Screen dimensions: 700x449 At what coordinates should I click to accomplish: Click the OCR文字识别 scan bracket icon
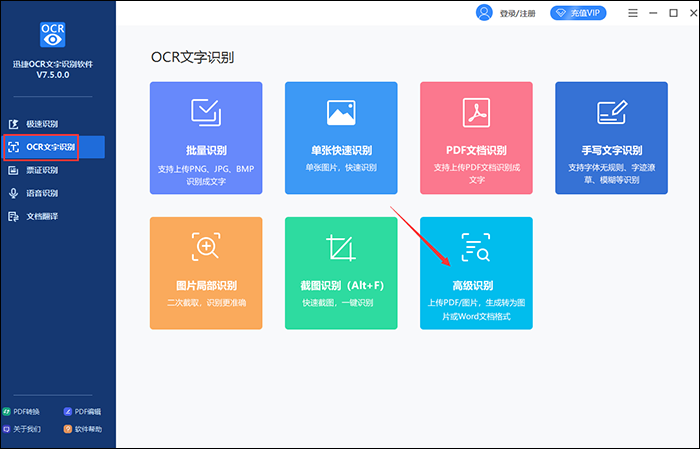13,147
